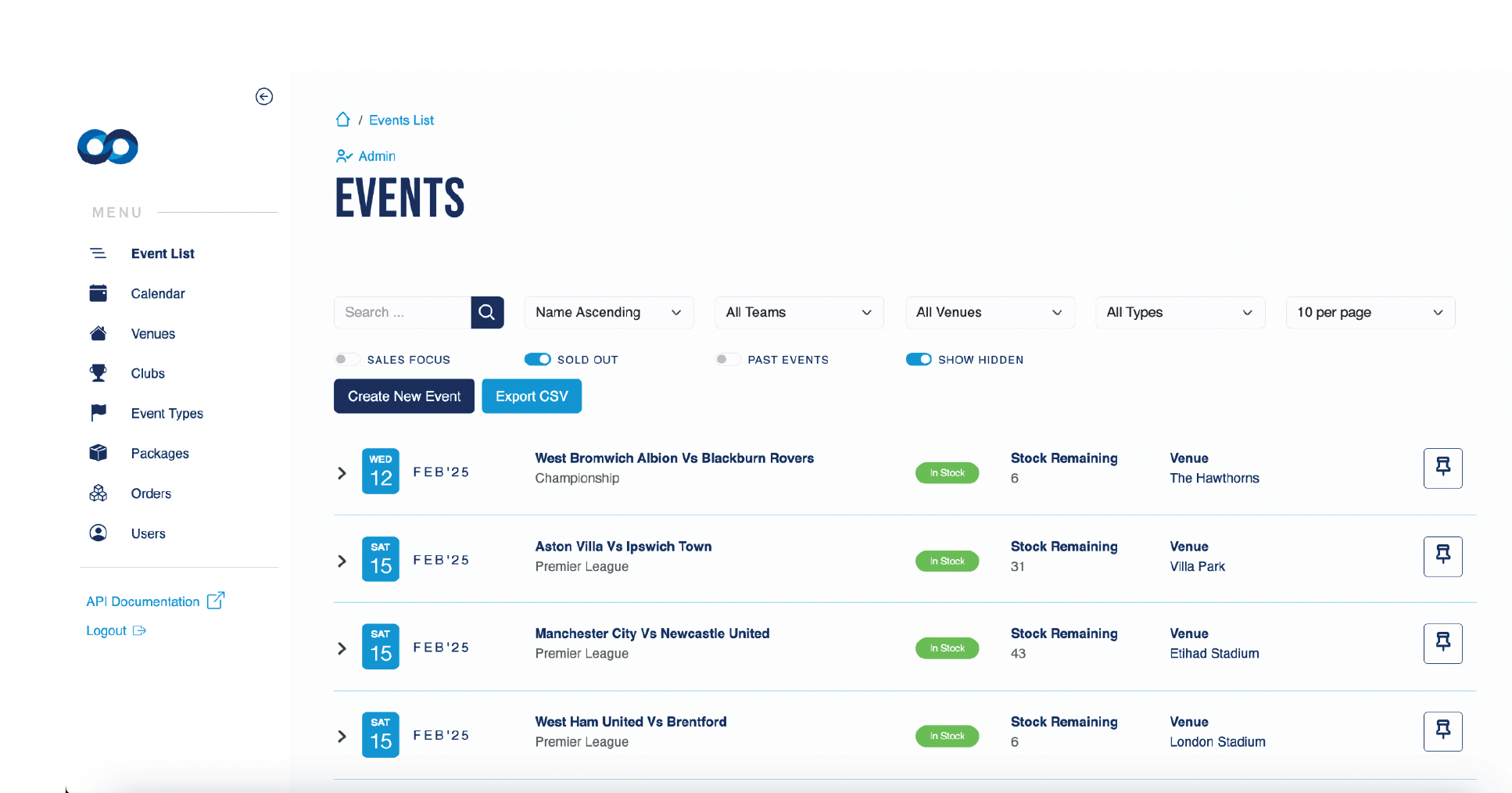1512x793 pixels.
Task: Disable the Show Hidden toggle
Action: (919, 360)
